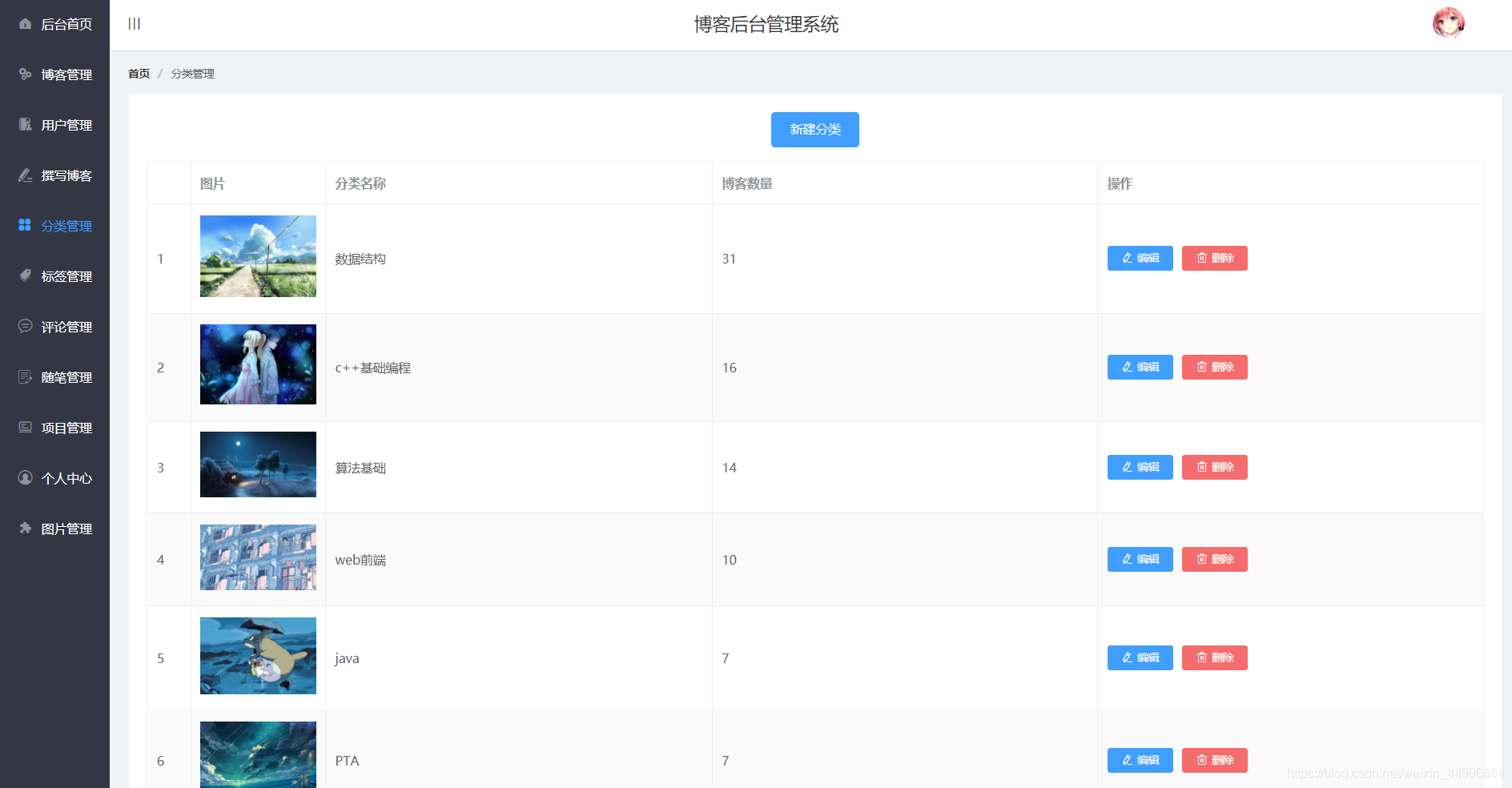Delete the 数据结构 category
1512x788 pixels.
(1214, 258)
